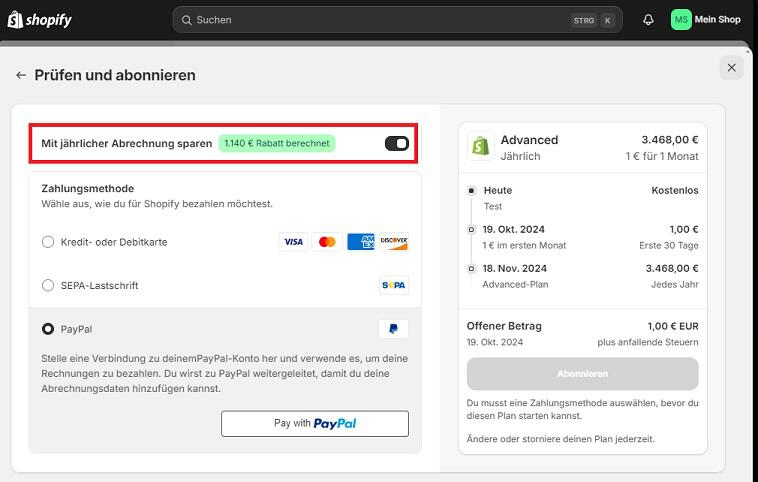Select Kredit- oder Debitkarte radio button

48,242
